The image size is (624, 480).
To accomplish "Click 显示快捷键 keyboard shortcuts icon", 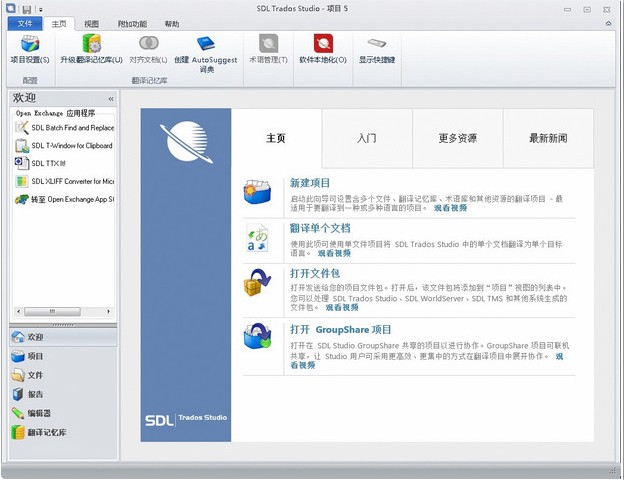I will click(x=376, y=43).
